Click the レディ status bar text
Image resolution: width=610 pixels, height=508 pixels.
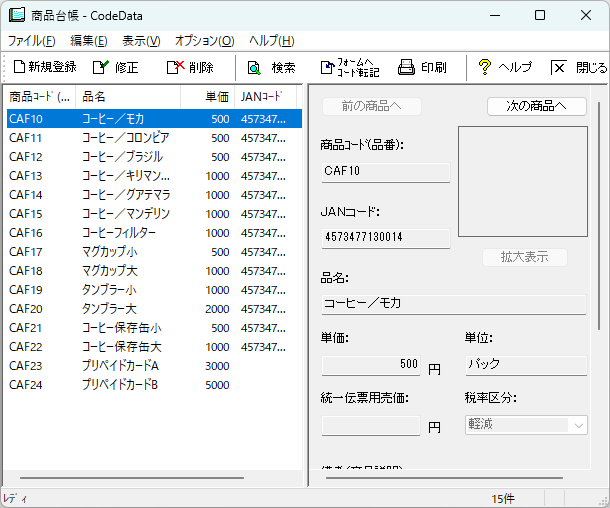[x=15, y=498]
